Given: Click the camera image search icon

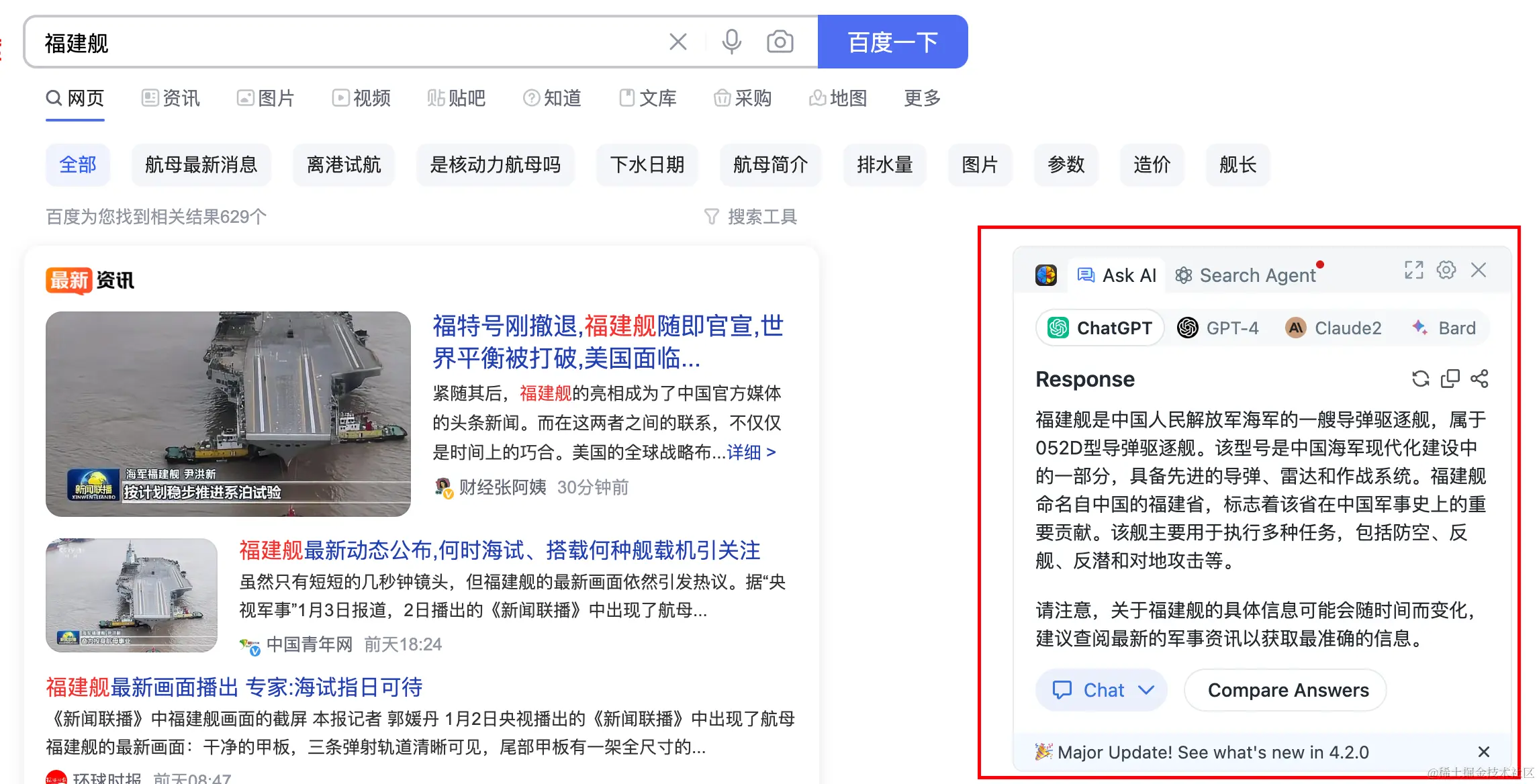Looking at the screenshot, I should pos(780,42).
